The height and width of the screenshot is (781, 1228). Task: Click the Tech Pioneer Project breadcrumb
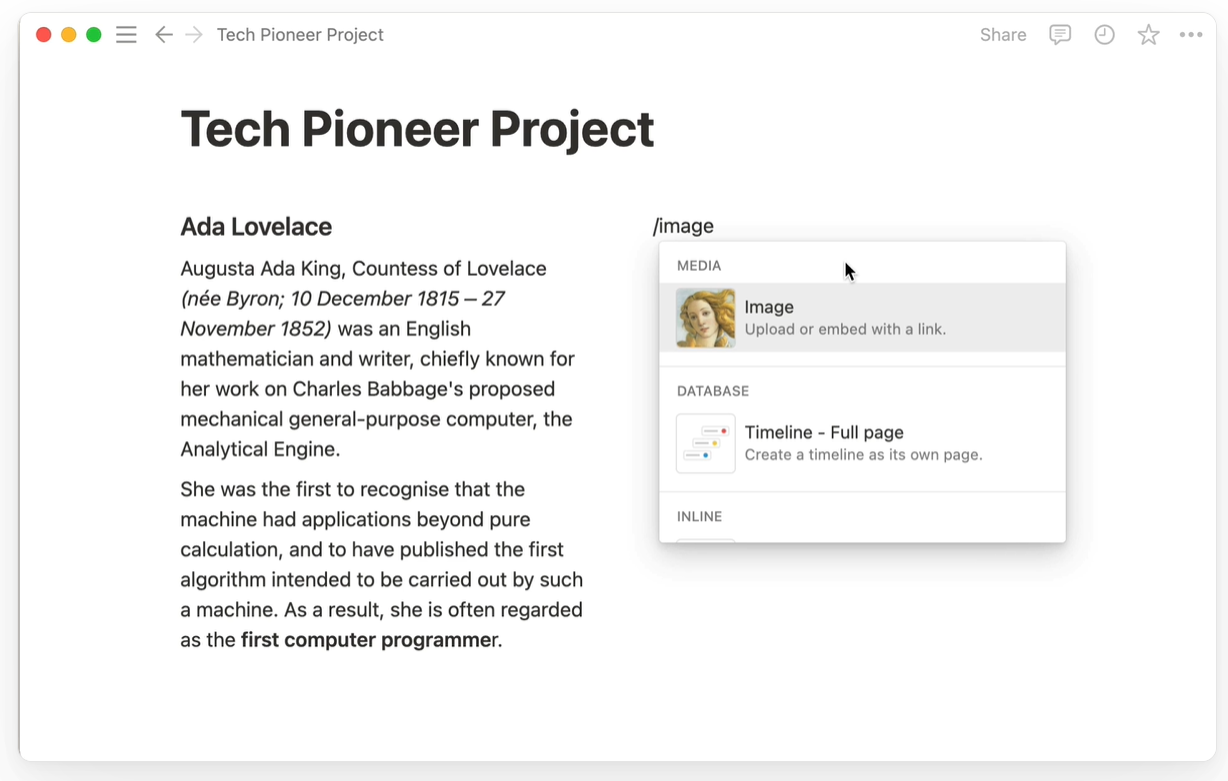(x=300, y=35)
